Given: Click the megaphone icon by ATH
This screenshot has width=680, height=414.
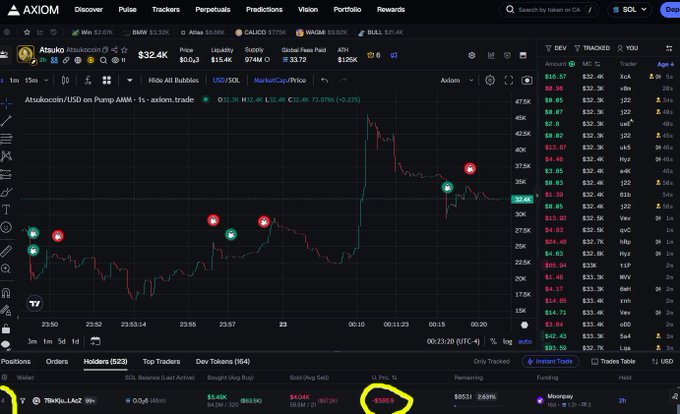Looking at the screenshot, I should (394, 55).
